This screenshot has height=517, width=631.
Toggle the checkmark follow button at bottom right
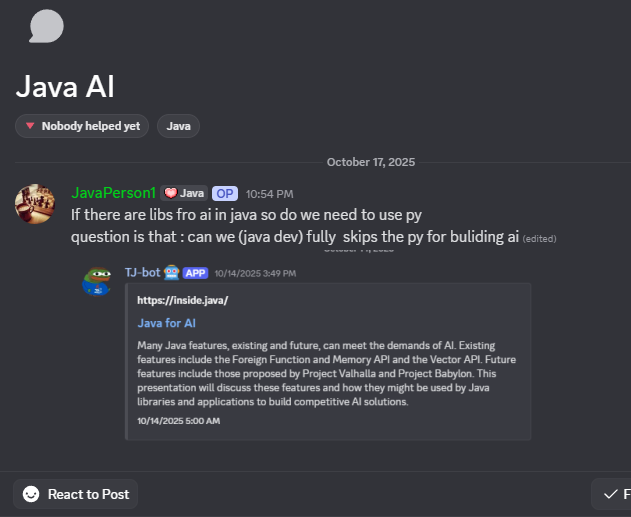click(x=611, y=494)
